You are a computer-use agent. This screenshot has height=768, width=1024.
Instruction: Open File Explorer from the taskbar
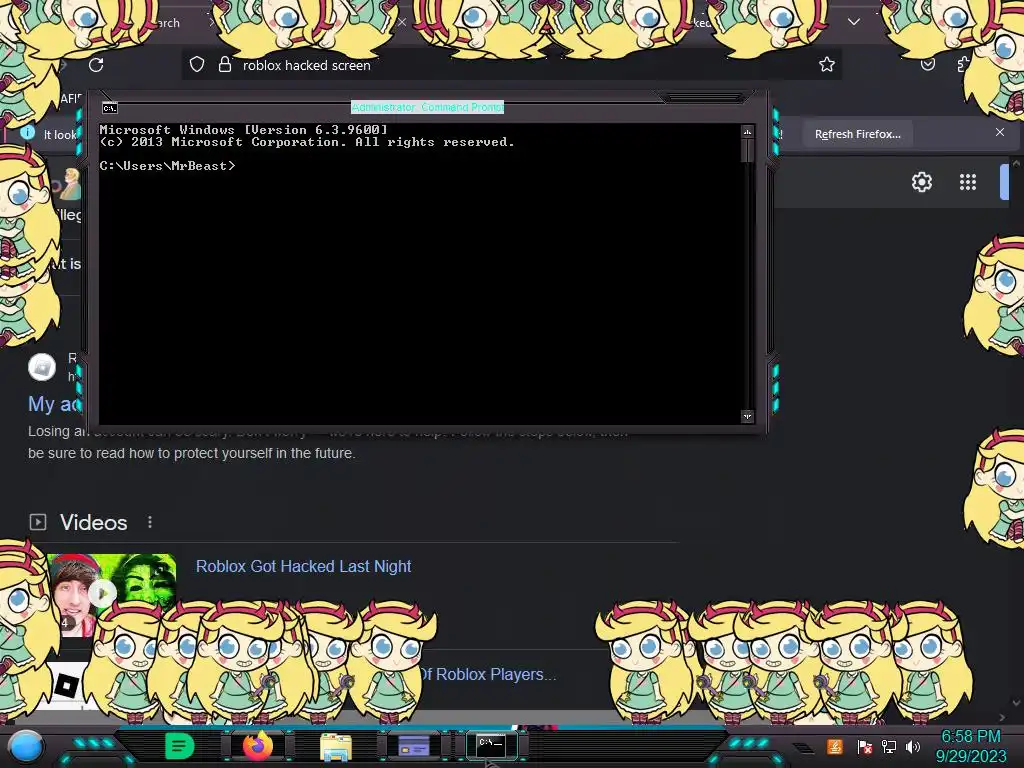[336, 746]
